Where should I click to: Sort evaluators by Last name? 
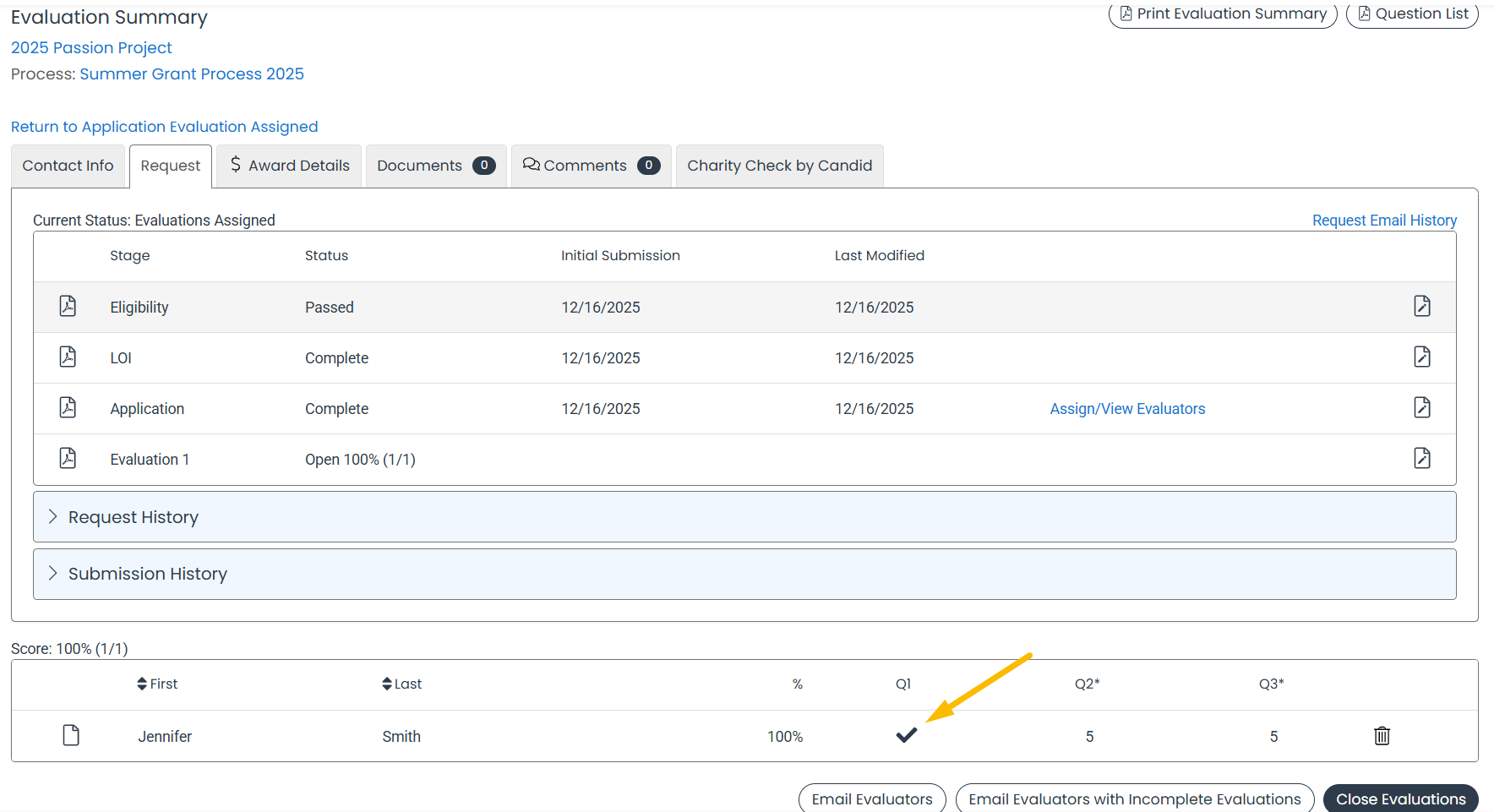[x=401, y=684]
